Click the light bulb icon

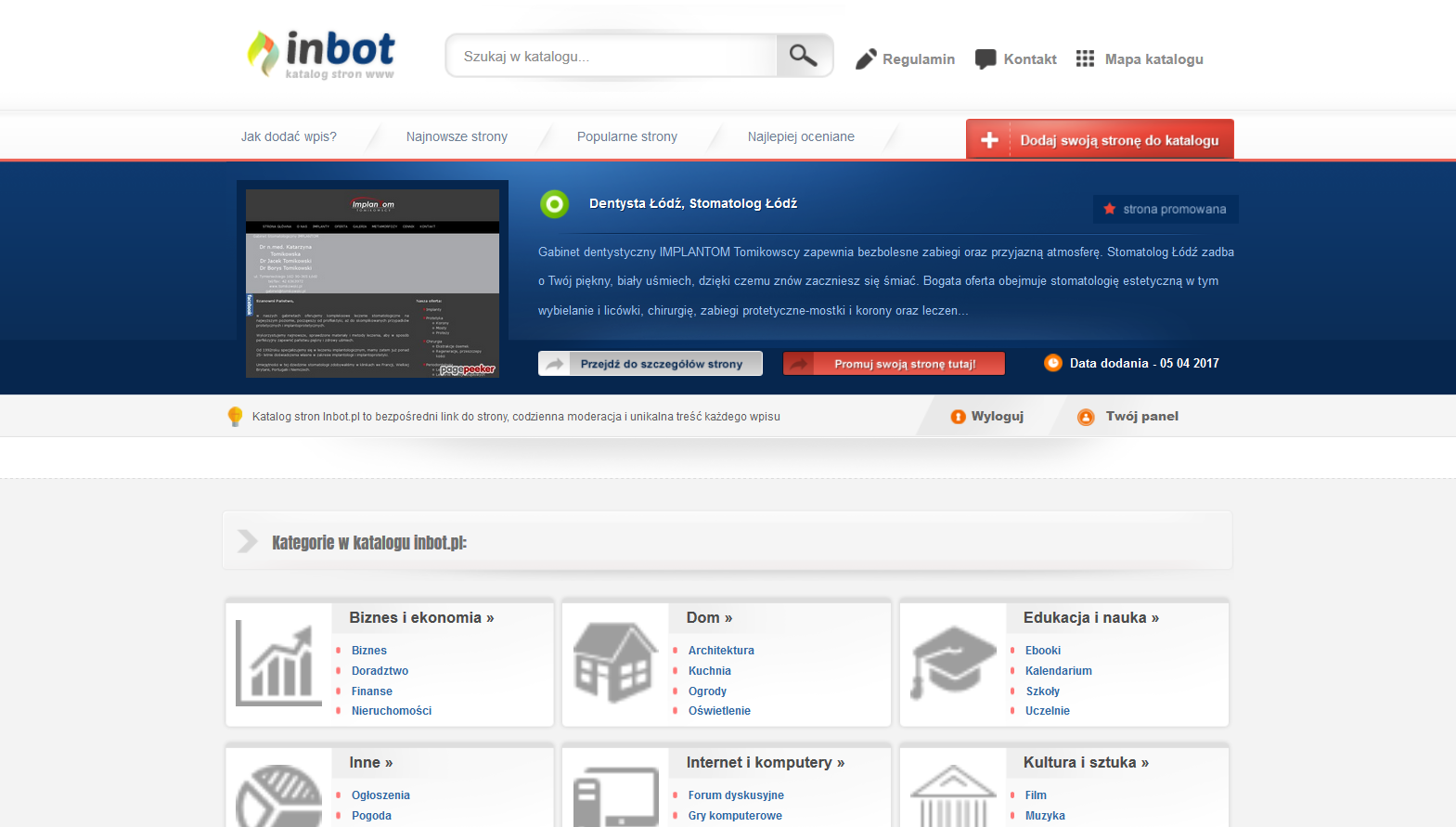(x=235, y=417)
